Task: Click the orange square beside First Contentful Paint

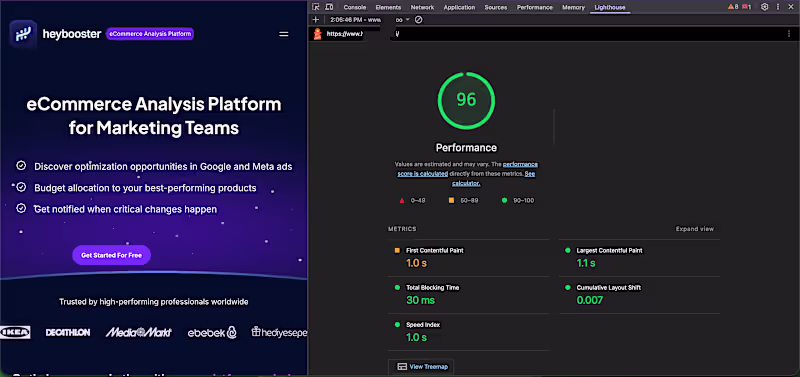Action: point(397,250)
